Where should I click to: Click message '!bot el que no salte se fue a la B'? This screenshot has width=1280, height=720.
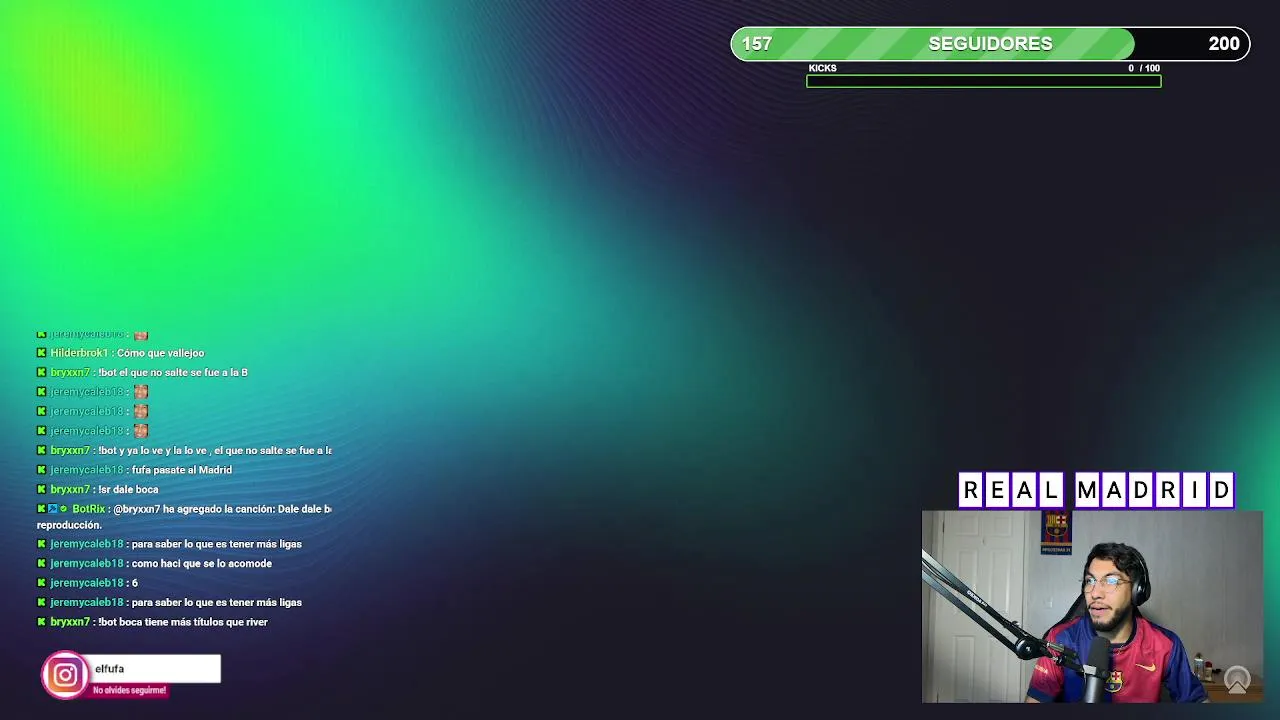(173, 372)
